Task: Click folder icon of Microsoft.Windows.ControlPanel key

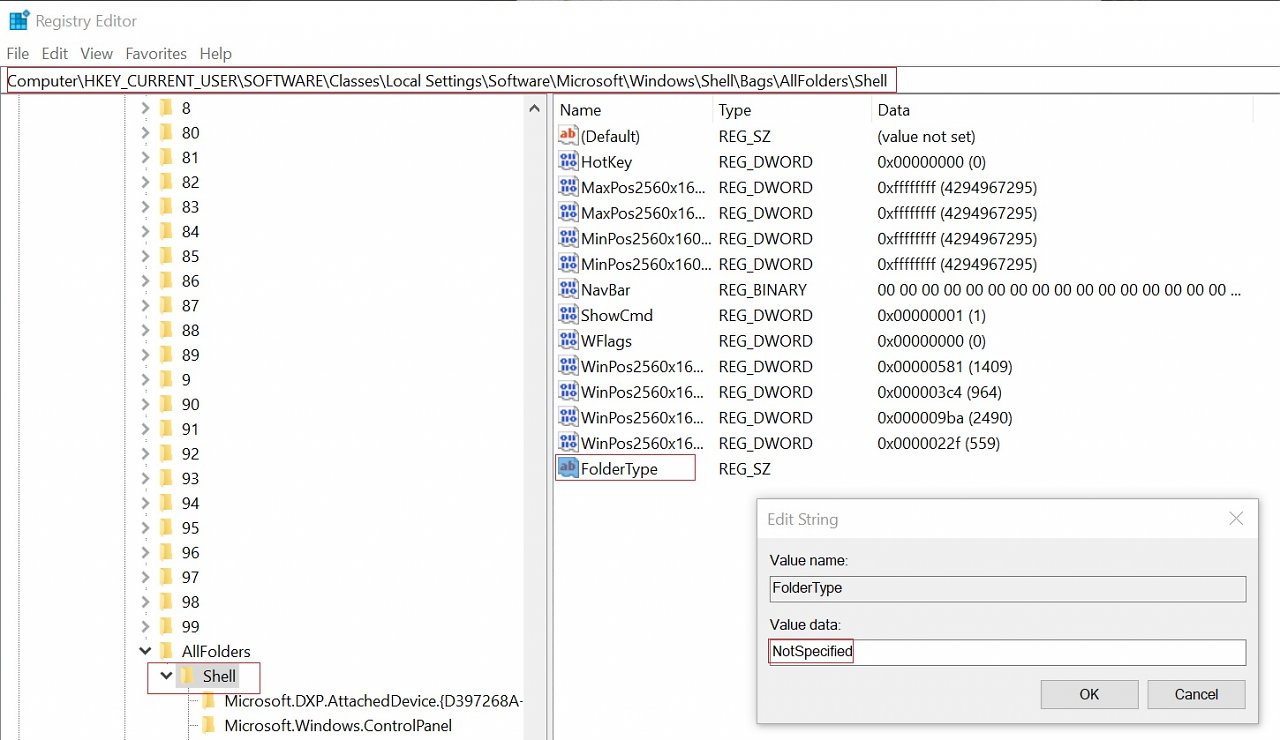Action: tap(209, 725)
